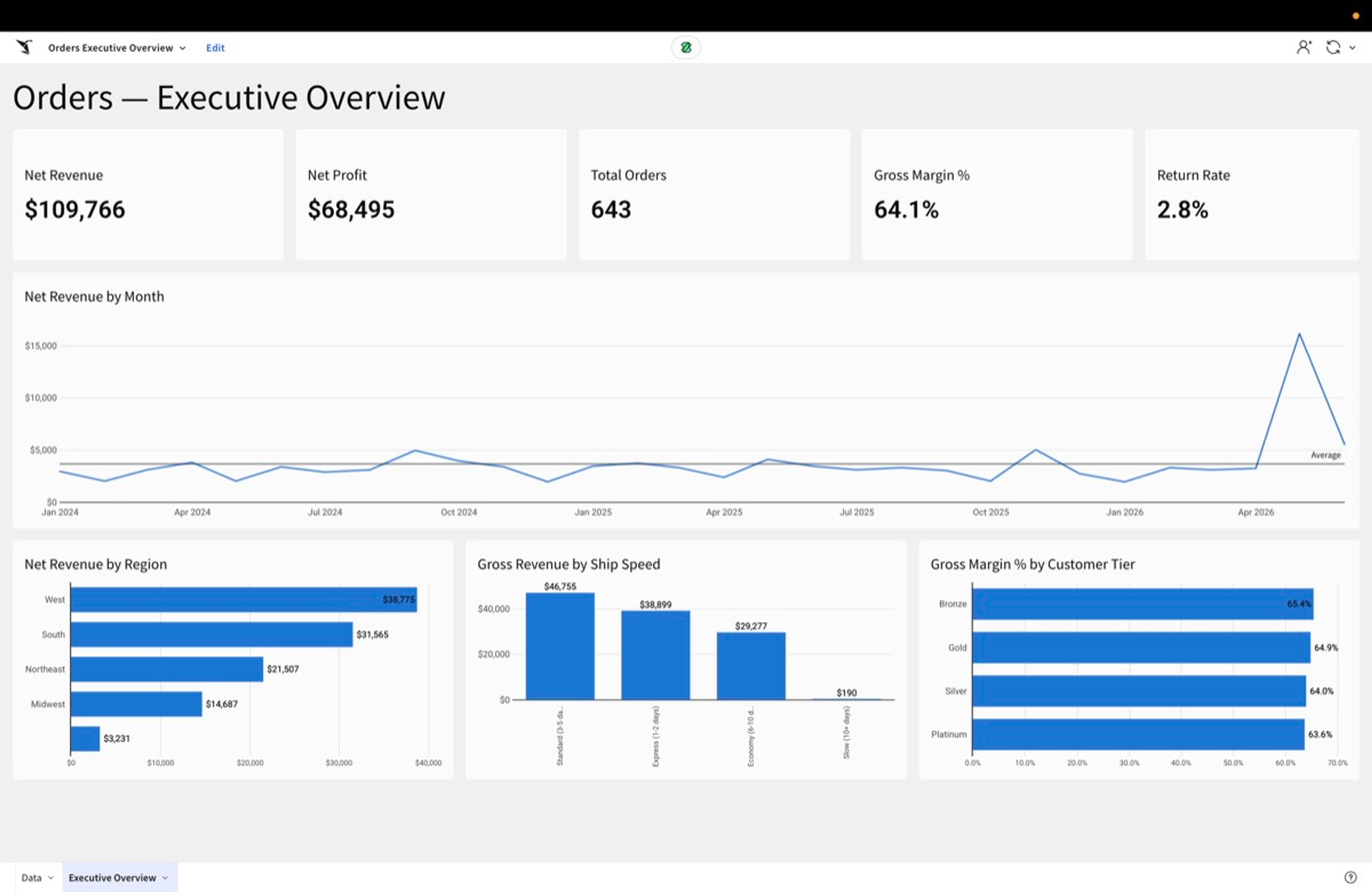Click the Net Profit value $68,495
The image size is (1372, 892).
click(x=351, y=209)
